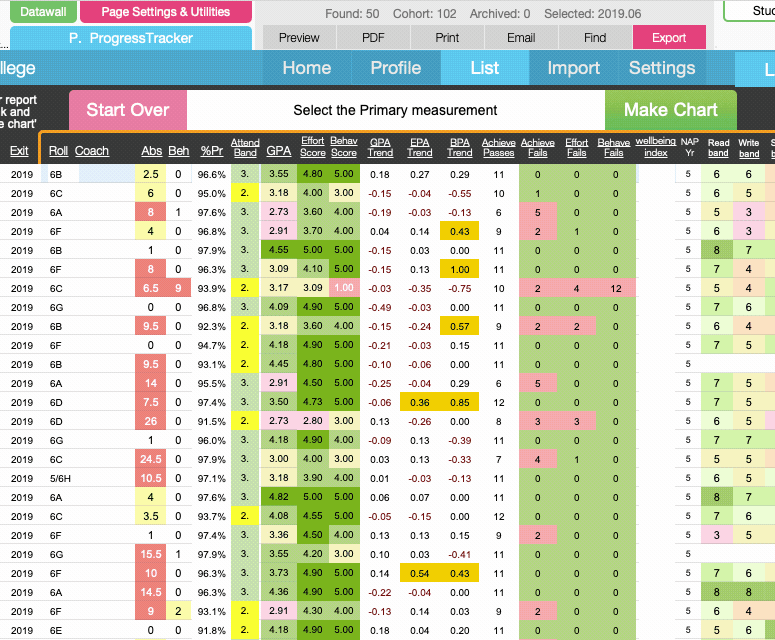
Task: Choose the Coach column header
Action: (92, 151)
